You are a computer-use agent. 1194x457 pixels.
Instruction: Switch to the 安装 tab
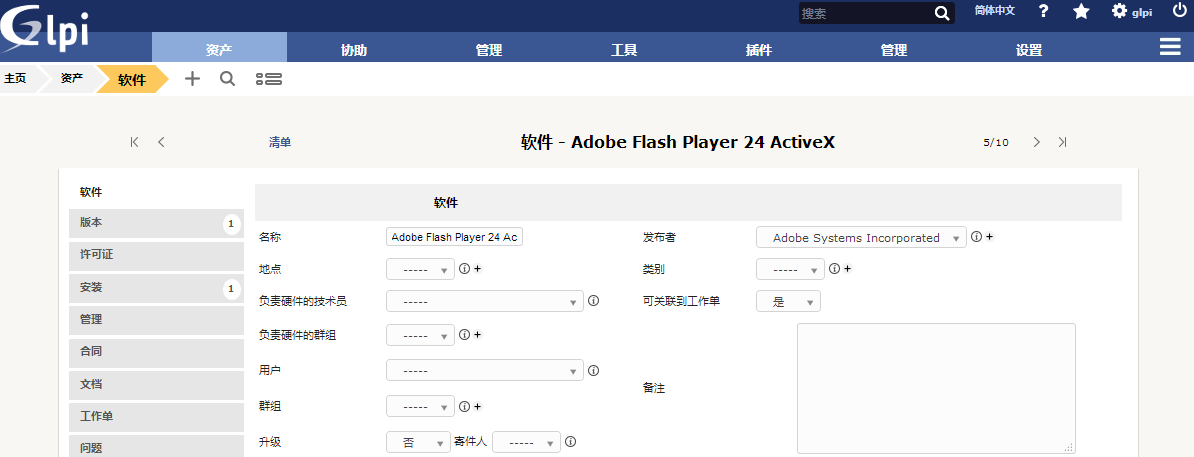[x=156, y=288]
